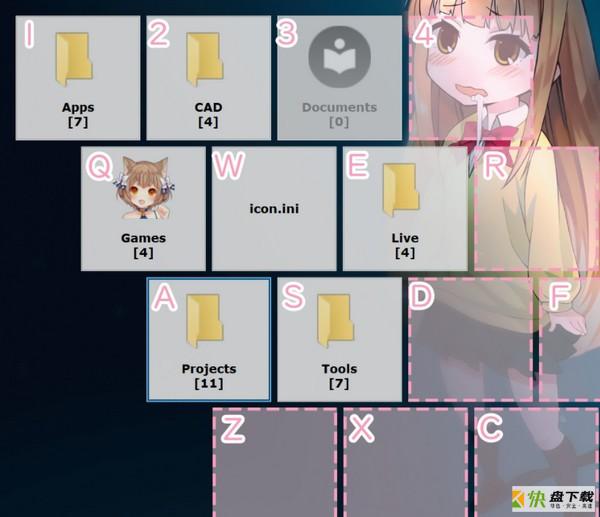Viewport: 600px width, 517px height.
Task: Click the 'Projects [11]' label
Action: point(209,376)
